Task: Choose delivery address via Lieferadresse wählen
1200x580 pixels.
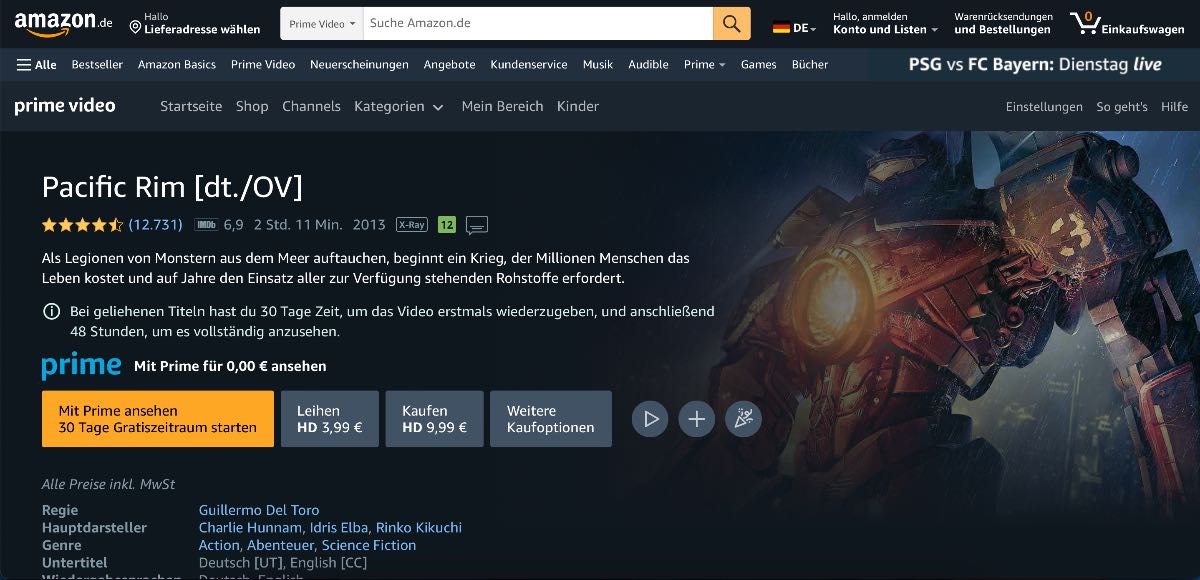Action: (195, 23)
